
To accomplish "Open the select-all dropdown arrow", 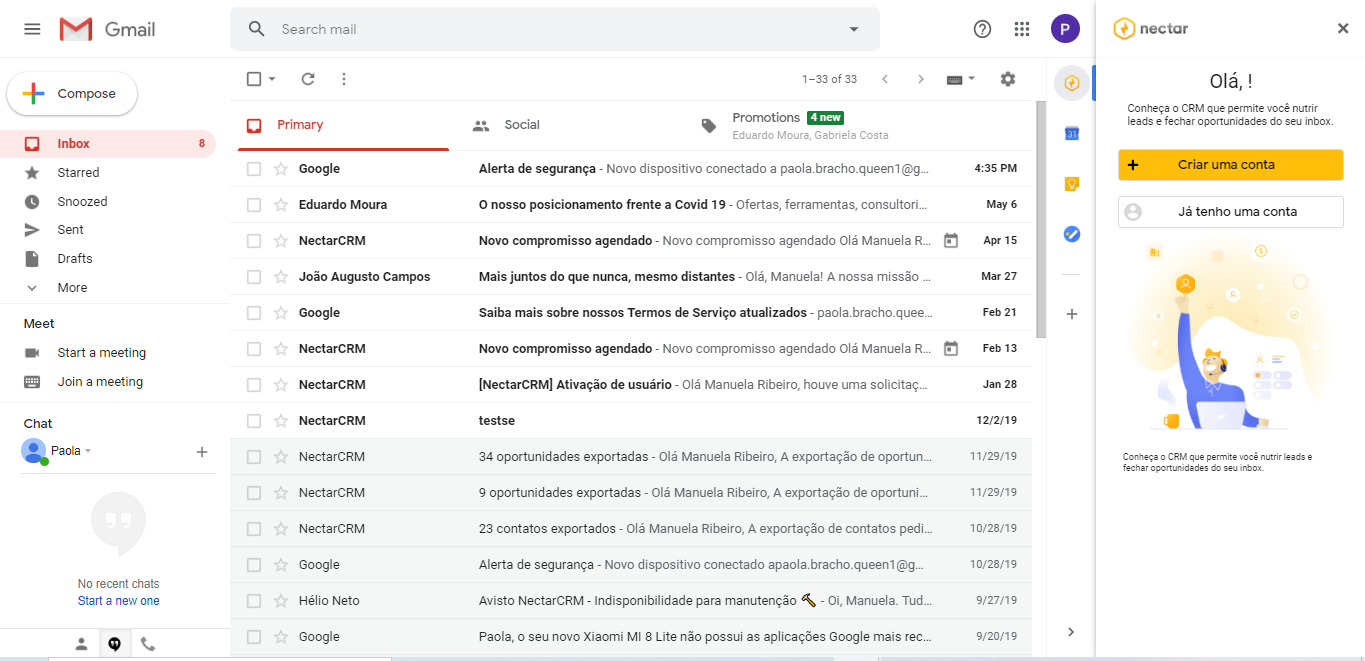I will click(272, 79).
